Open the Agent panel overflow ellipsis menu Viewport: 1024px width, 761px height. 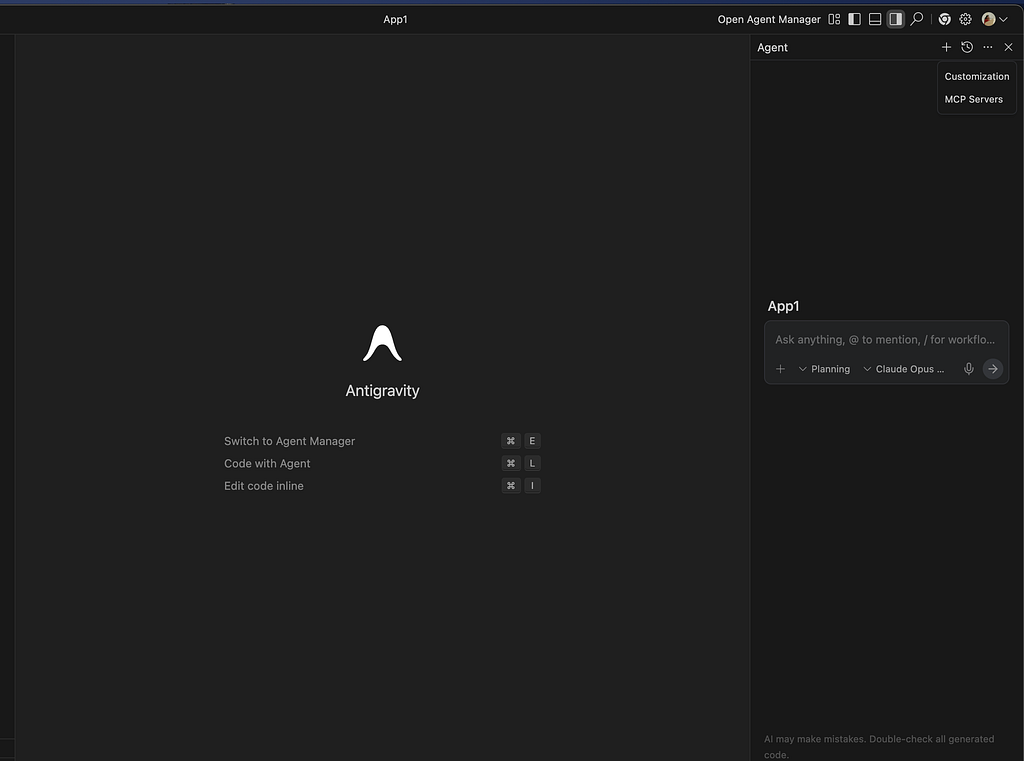987,46
